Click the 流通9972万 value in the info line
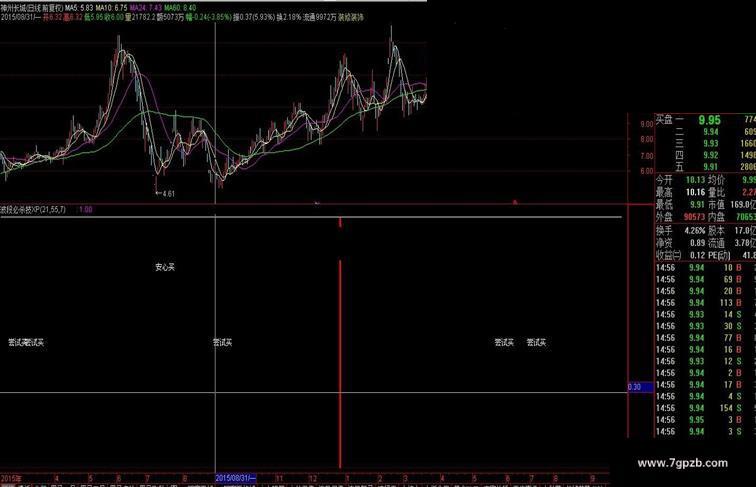Image resolution: width=756 pixels, height=487 pixels. tap(319, 17)
